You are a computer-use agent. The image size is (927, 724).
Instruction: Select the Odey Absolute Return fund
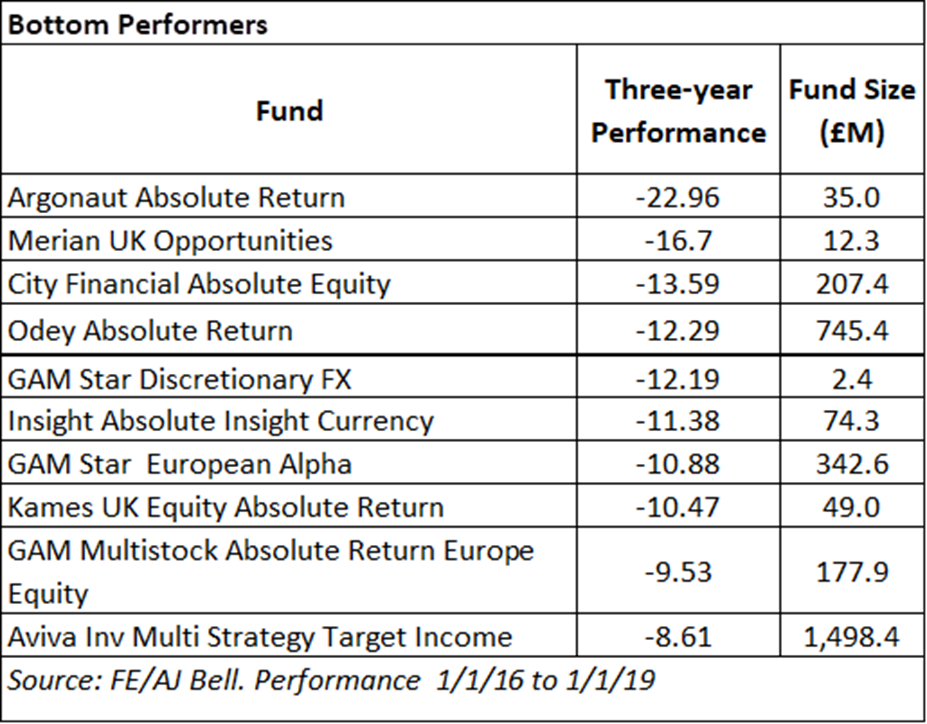(x=150, y=330)
